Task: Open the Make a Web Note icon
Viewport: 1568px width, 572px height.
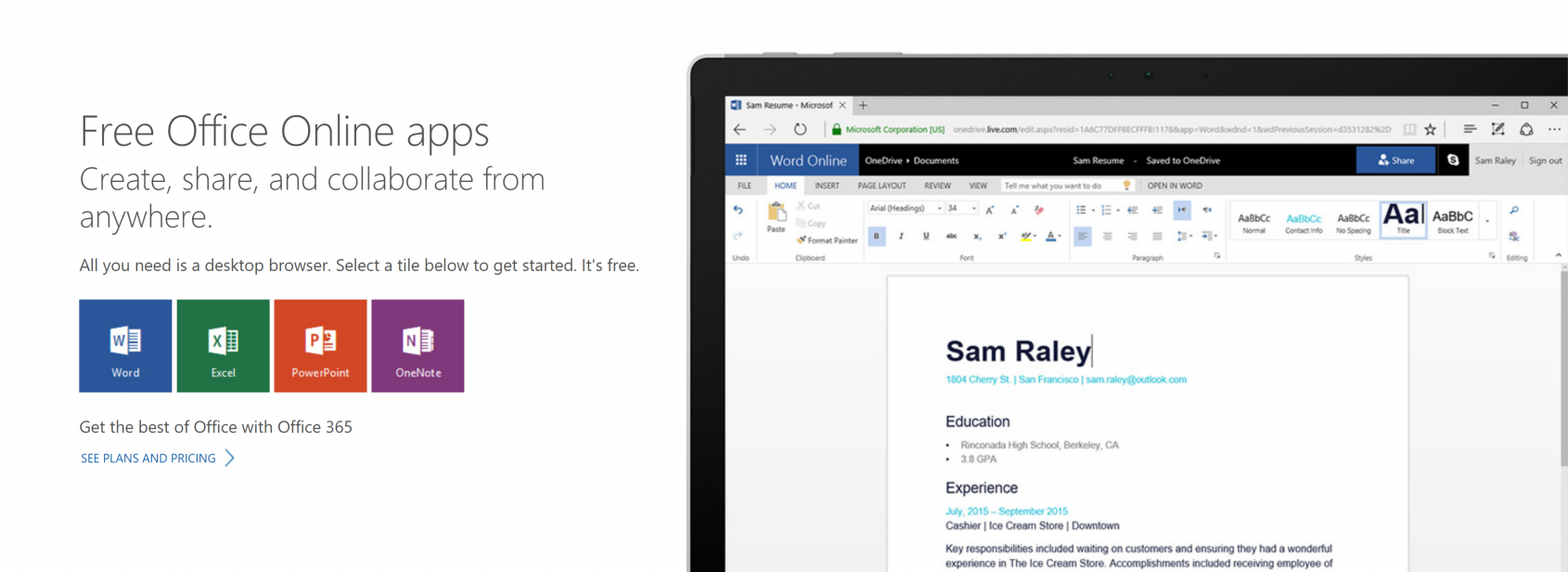Action: point(1497,129)
